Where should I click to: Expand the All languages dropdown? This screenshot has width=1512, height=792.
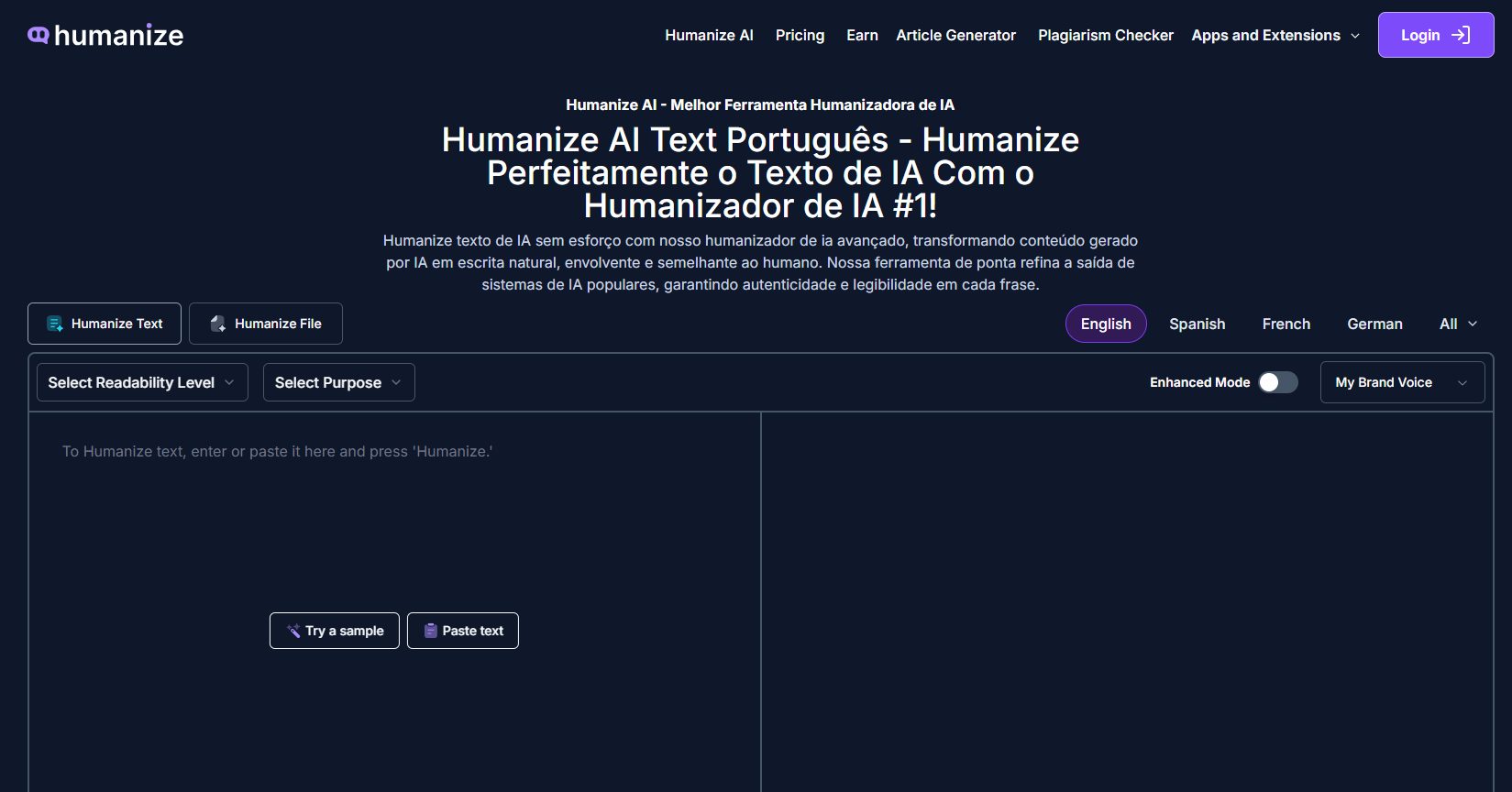tap(1458, 324)
